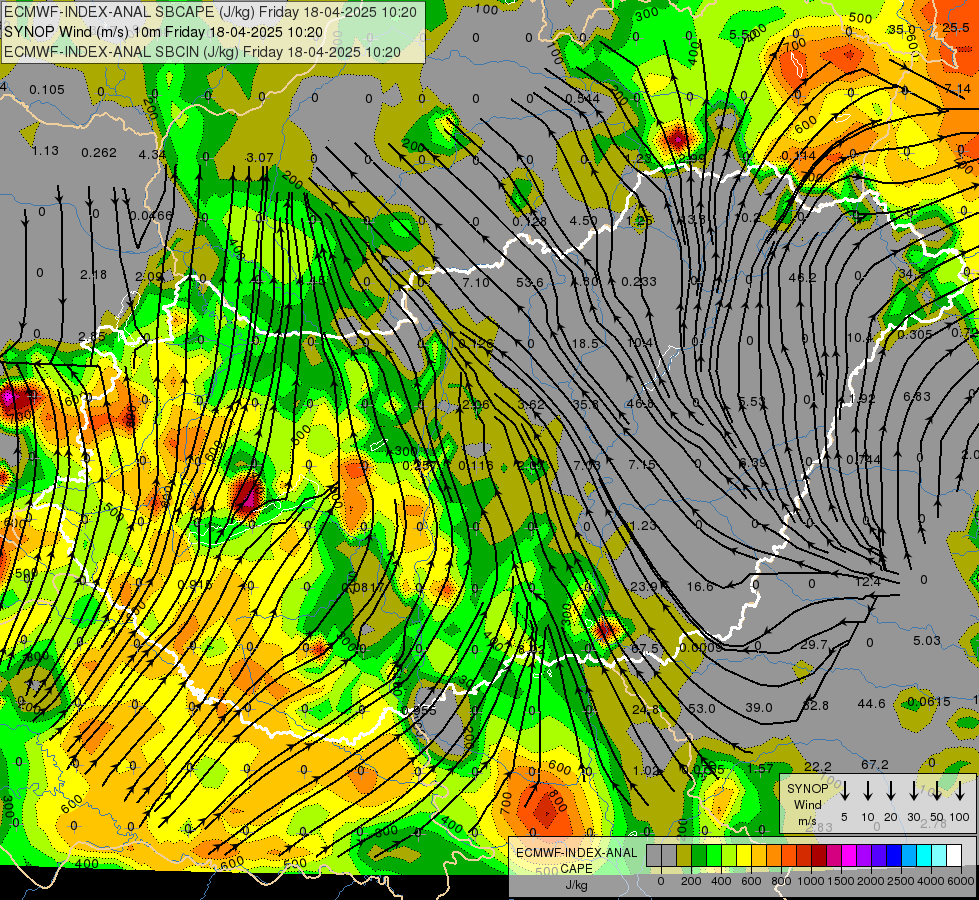Click the '46.2' value on the map
Screen dimensions: 979x900
(x=802, y=277)
